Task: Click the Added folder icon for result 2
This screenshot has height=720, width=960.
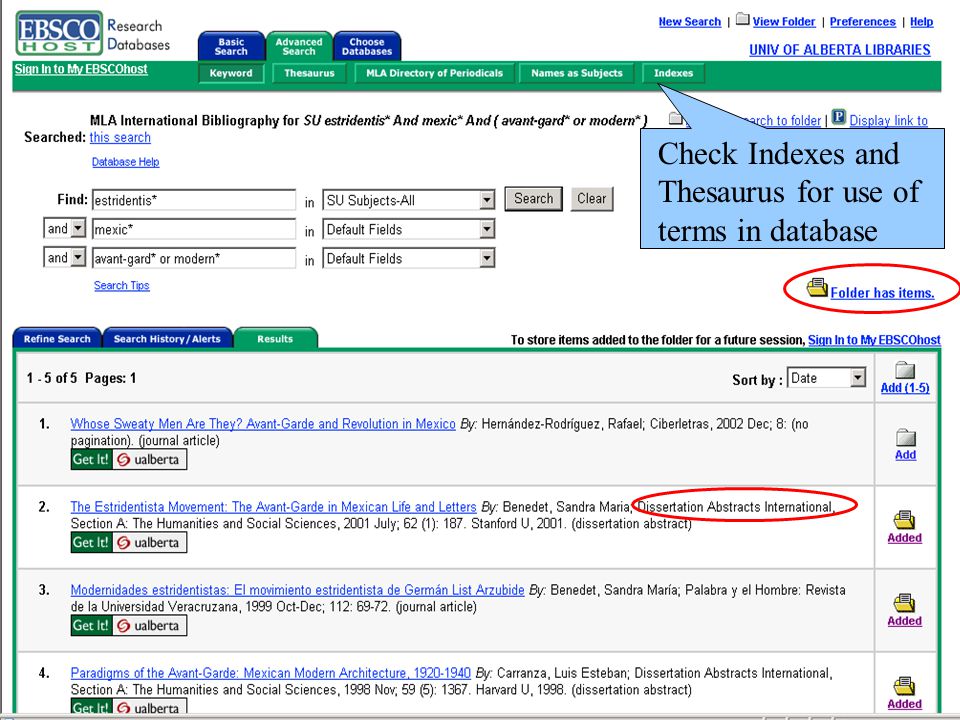Action: [904, 520]
